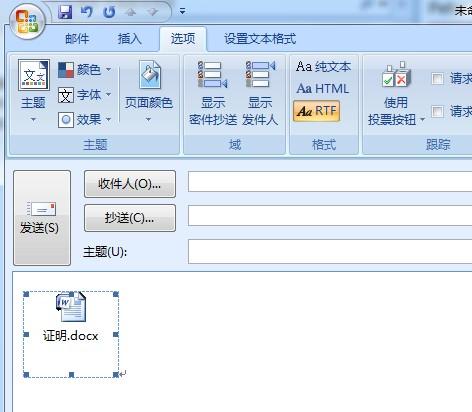Click the Redo icon

point(109,12)
